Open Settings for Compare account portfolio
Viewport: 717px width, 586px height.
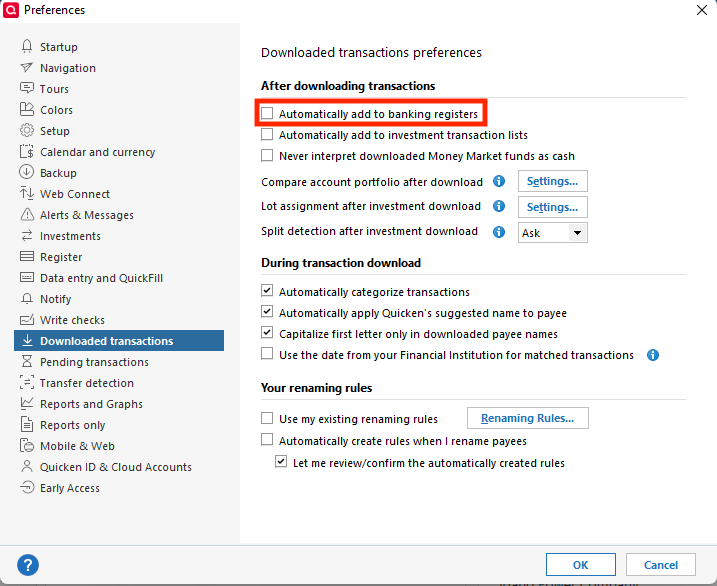click(552, 181)
